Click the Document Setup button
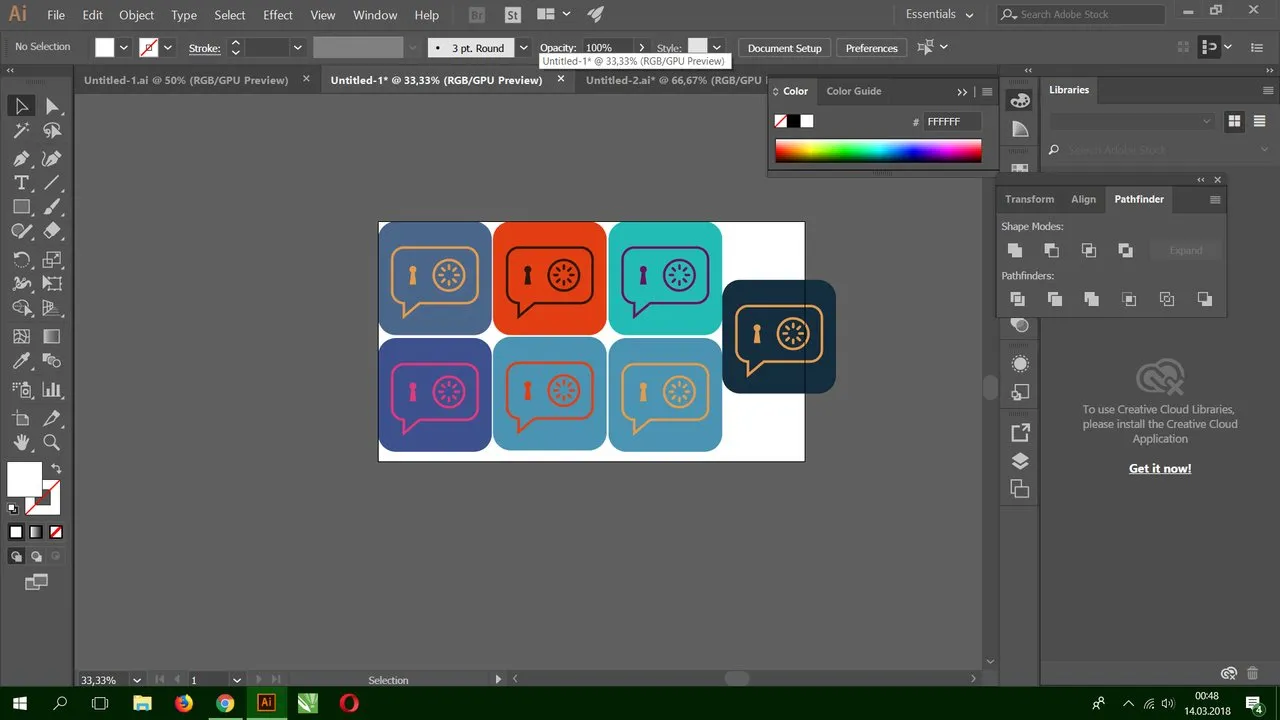Screen dimensions: 1280x720 click(785, 48)
